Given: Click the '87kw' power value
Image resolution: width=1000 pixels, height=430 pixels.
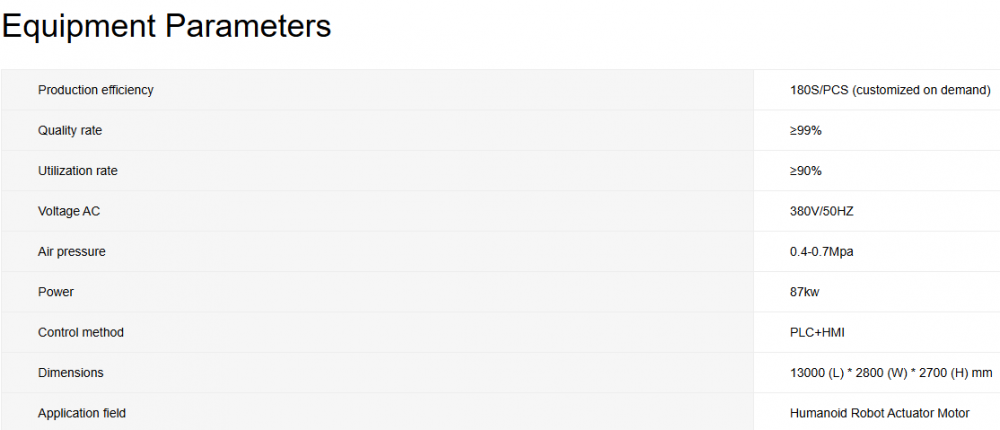Looking at the screenshot, I should pos(805,292).
